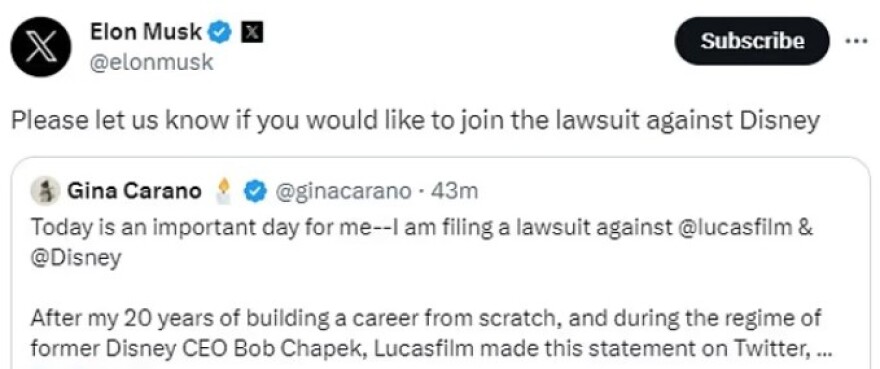Click the main tweet text about joining lawsuit

click(x=415, y=121)
